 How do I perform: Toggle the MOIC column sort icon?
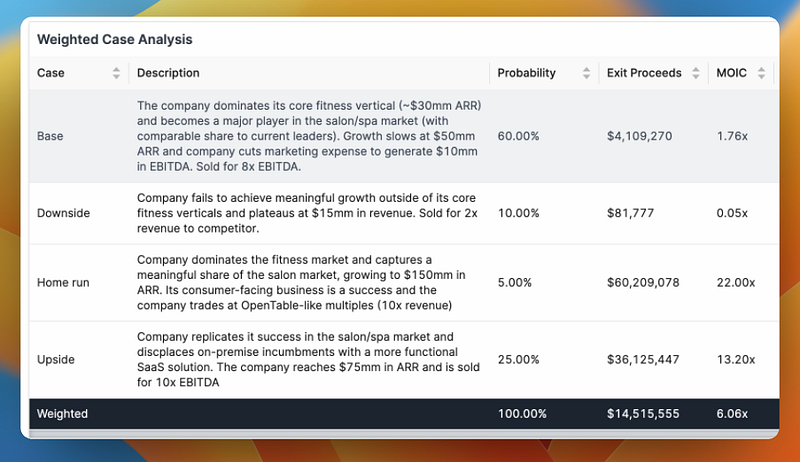(x=762, y=73)
